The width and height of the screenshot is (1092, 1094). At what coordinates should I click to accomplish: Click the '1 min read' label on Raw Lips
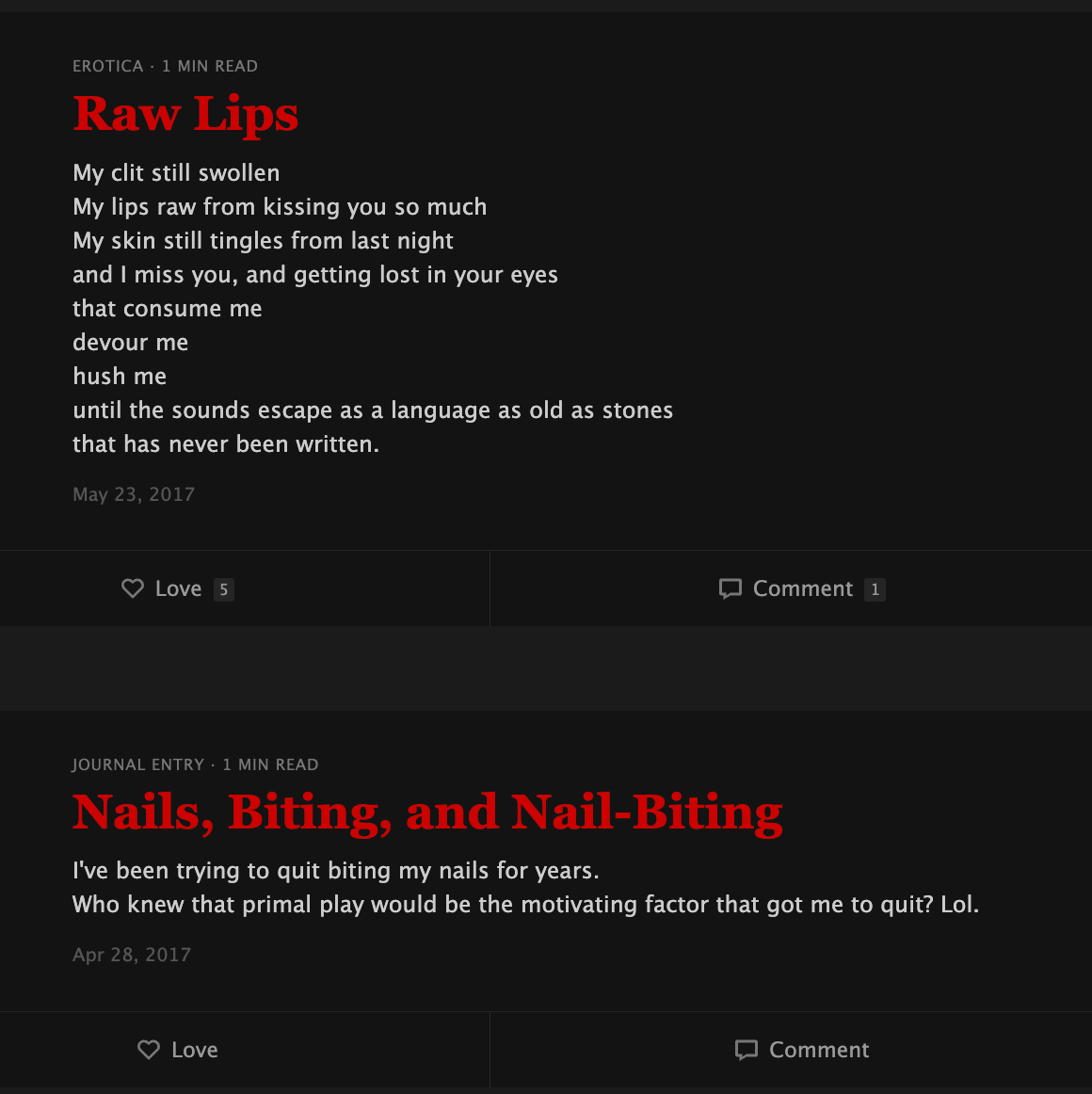(210, 66)
